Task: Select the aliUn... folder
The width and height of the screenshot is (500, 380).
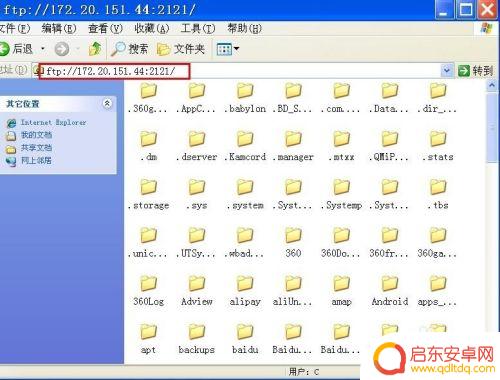Action: [x=293, y=291]
